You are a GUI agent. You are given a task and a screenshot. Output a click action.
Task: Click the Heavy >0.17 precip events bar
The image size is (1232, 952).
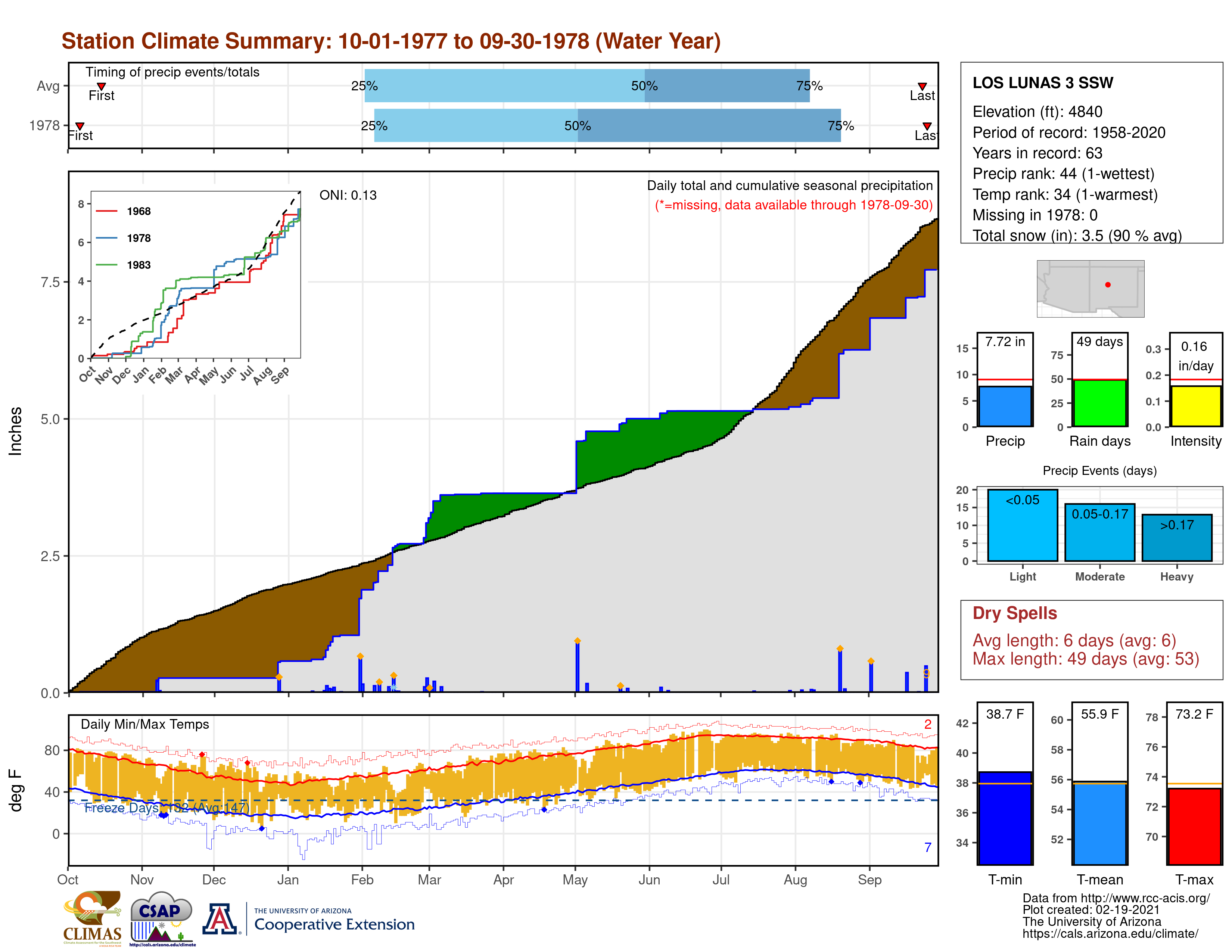coord(1177,538)
